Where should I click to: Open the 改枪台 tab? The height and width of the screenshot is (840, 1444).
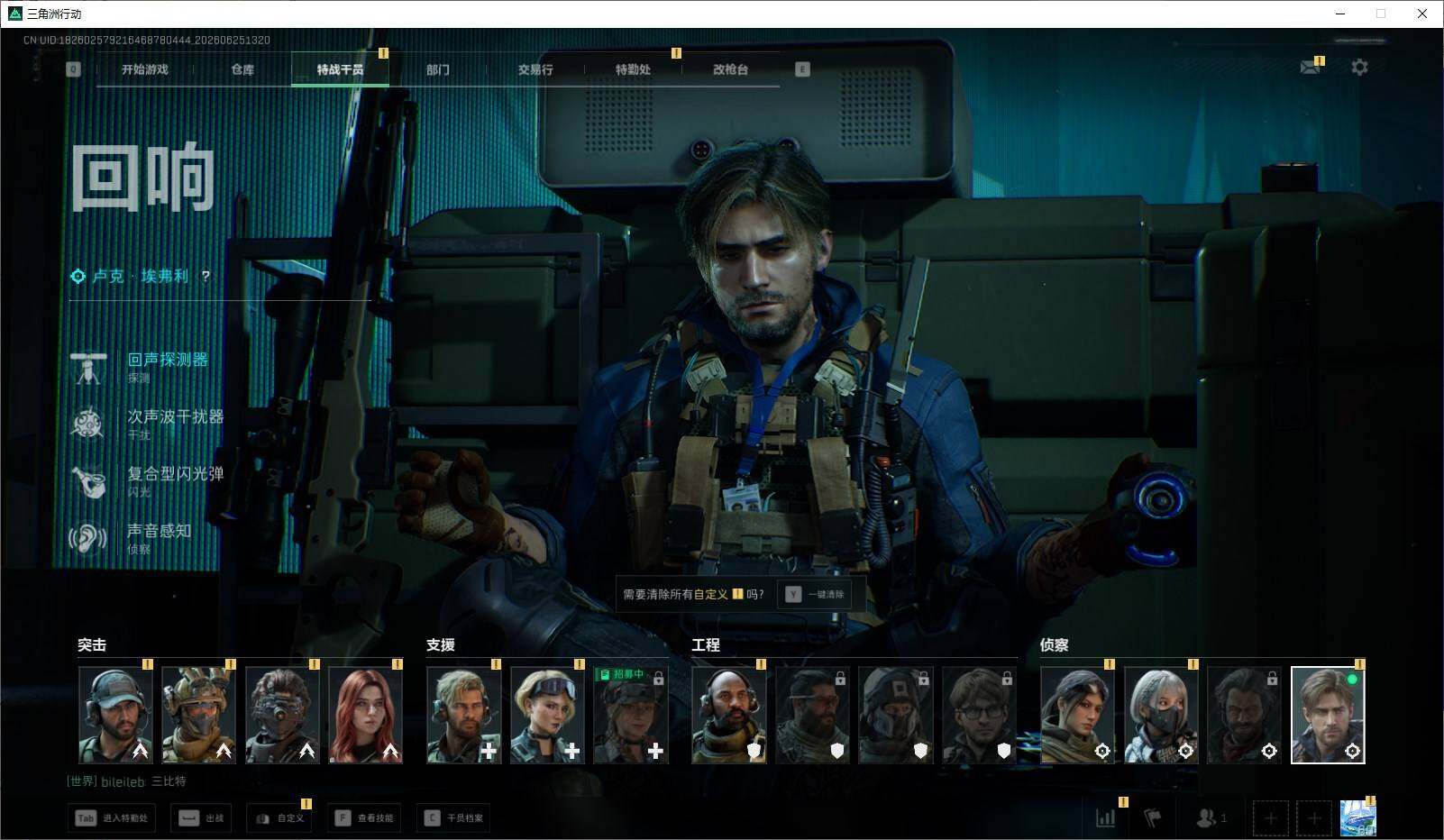(x=730, y=69)
